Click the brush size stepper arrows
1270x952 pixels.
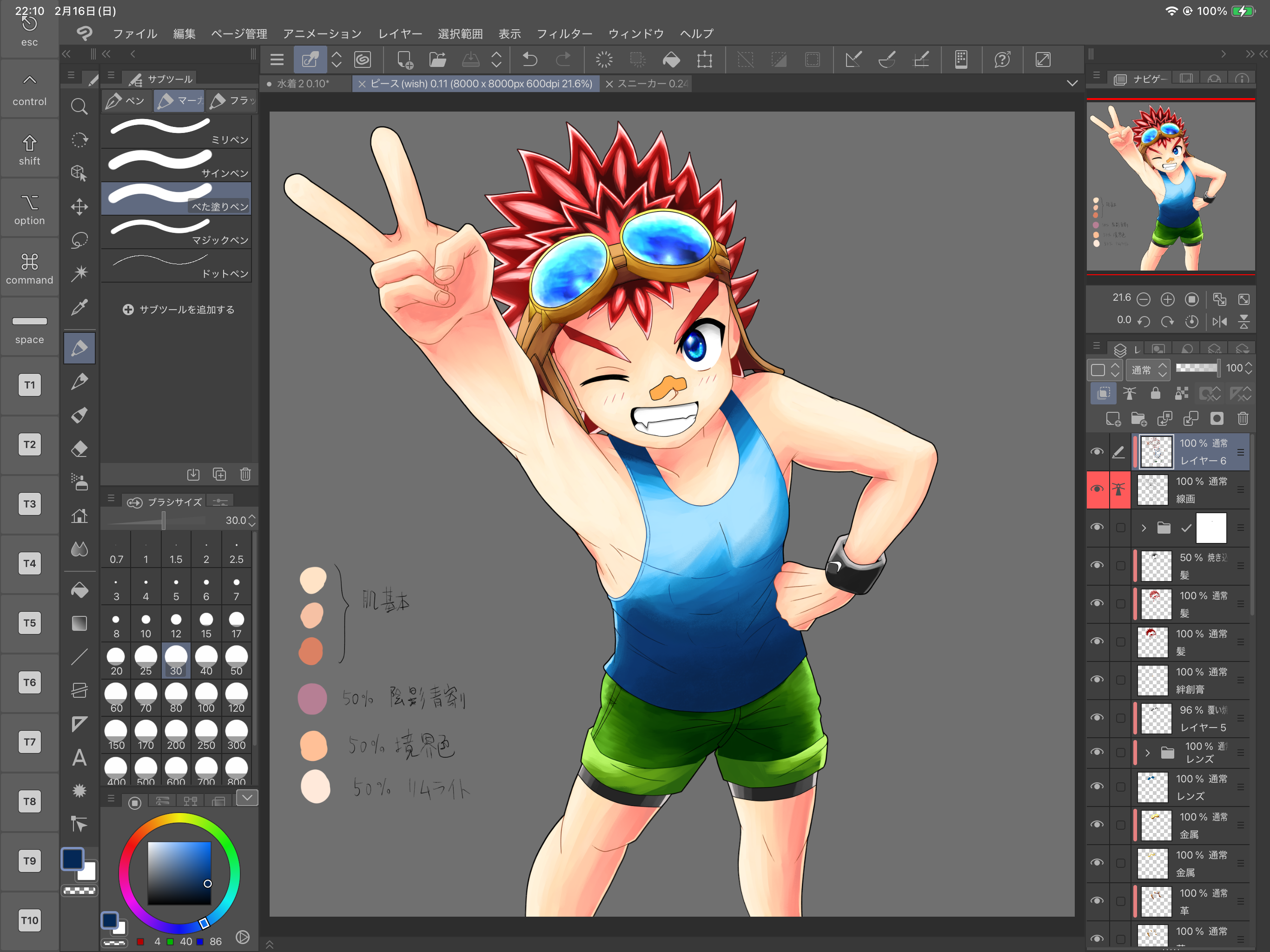tap(251, 520)
